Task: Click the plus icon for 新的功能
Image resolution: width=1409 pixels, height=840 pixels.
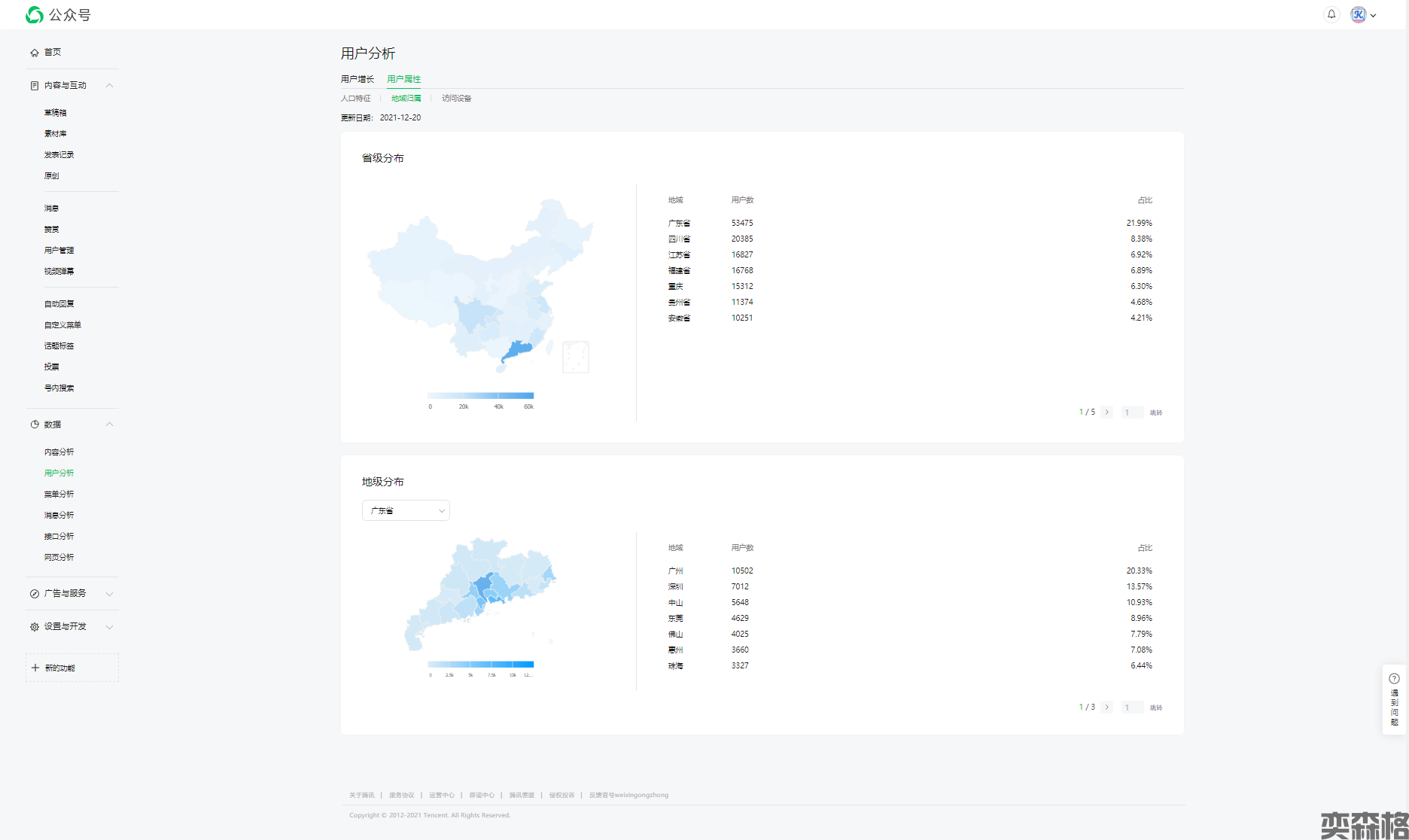Action: pyautogui.click(x=35, y=668)
